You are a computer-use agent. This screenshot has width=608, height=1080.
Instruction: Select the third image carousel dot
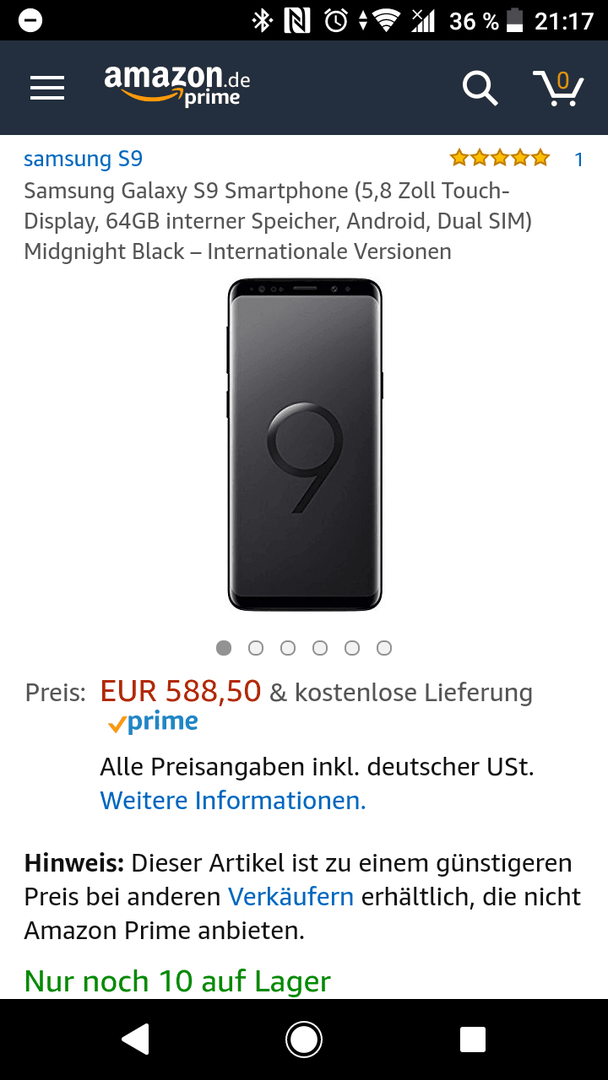[288, 648]
